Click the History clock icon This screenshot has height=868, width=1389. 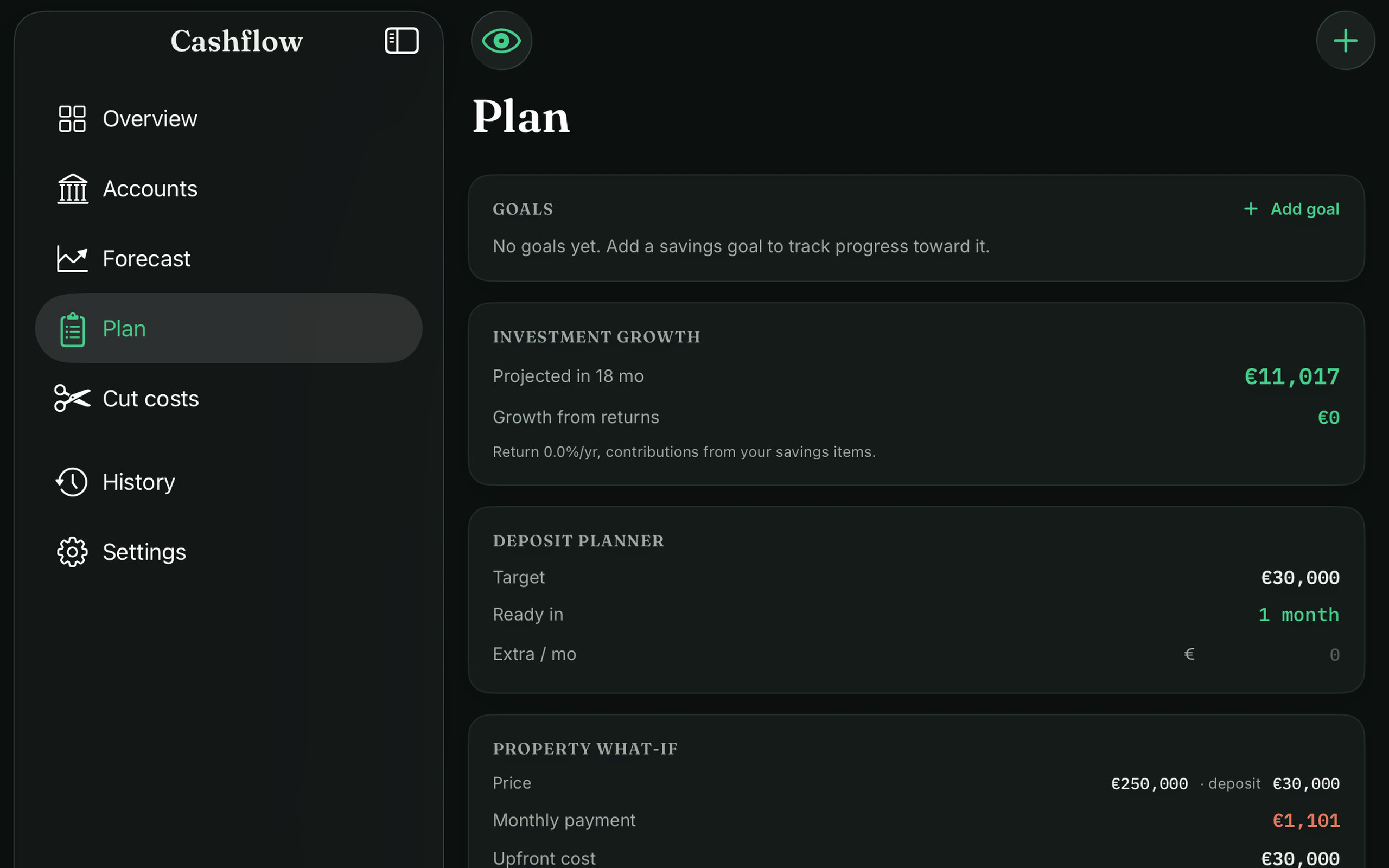pyautogui.click(x=72, y=482)
